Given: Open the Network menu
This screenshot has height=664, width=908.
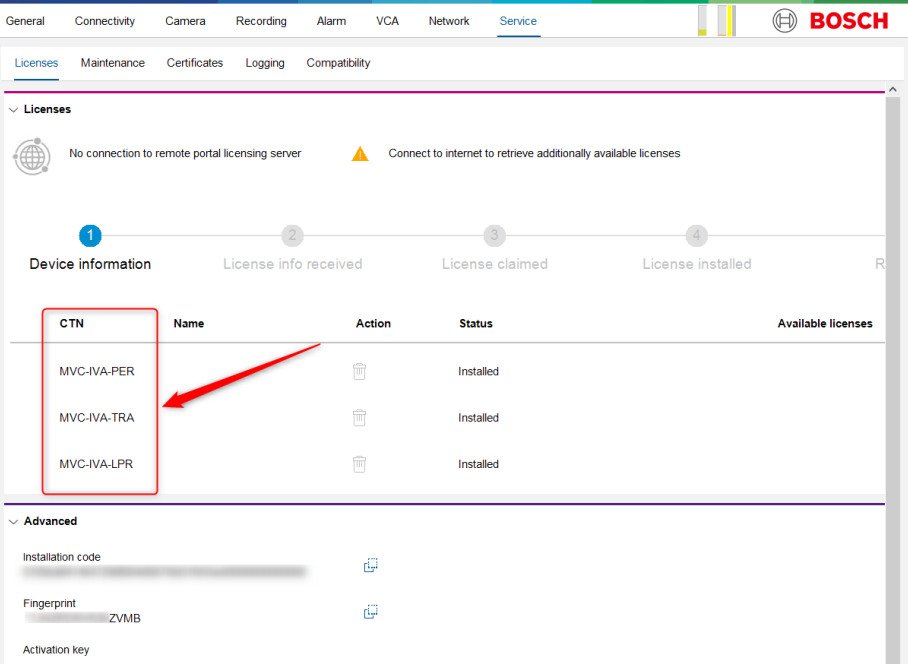Looking at the screenshot, I should (x=449, y=21).
